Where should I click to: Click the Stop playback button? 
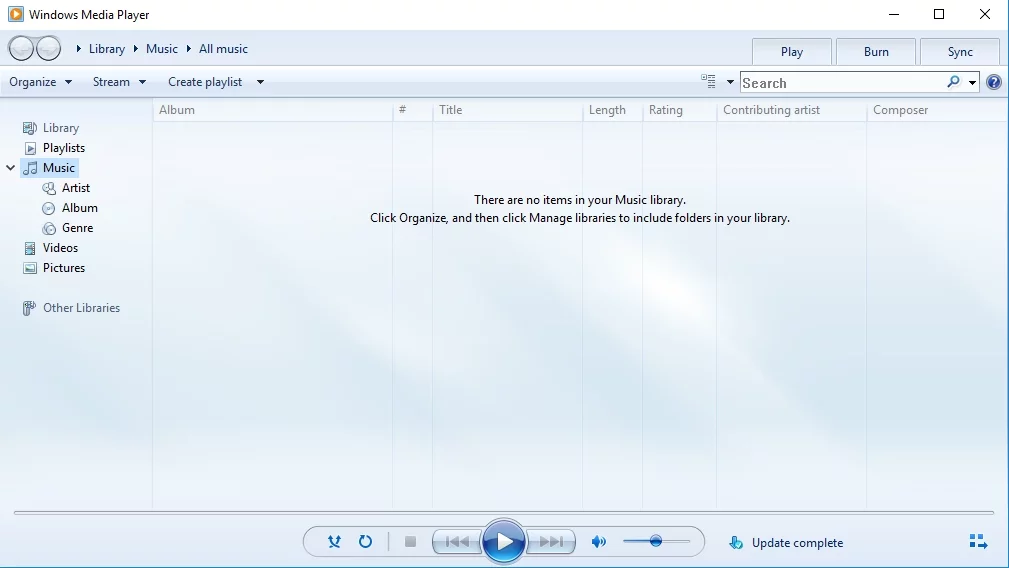tap(410, 542)
